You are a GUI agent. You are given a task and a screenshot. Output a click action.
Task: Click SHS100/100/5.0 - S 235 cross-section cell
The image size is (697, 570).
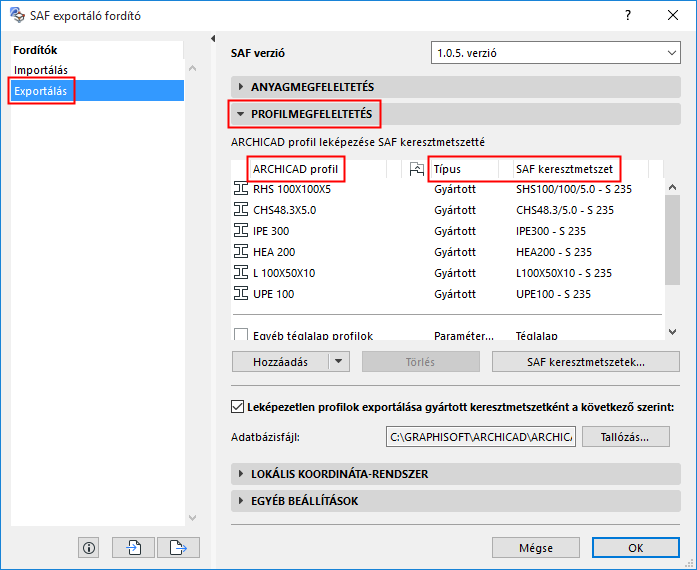pos(573,189)
